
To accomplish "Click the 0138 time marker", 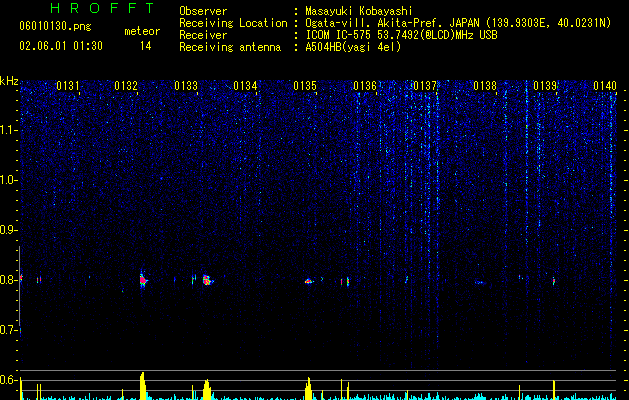I will pyautogui.click(x=485, y=86).
